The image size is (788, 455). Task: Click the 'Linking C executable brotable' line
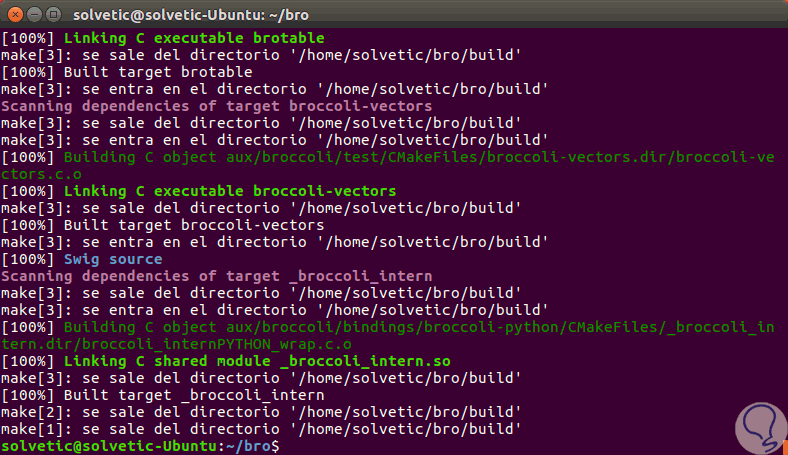(181, 37)
